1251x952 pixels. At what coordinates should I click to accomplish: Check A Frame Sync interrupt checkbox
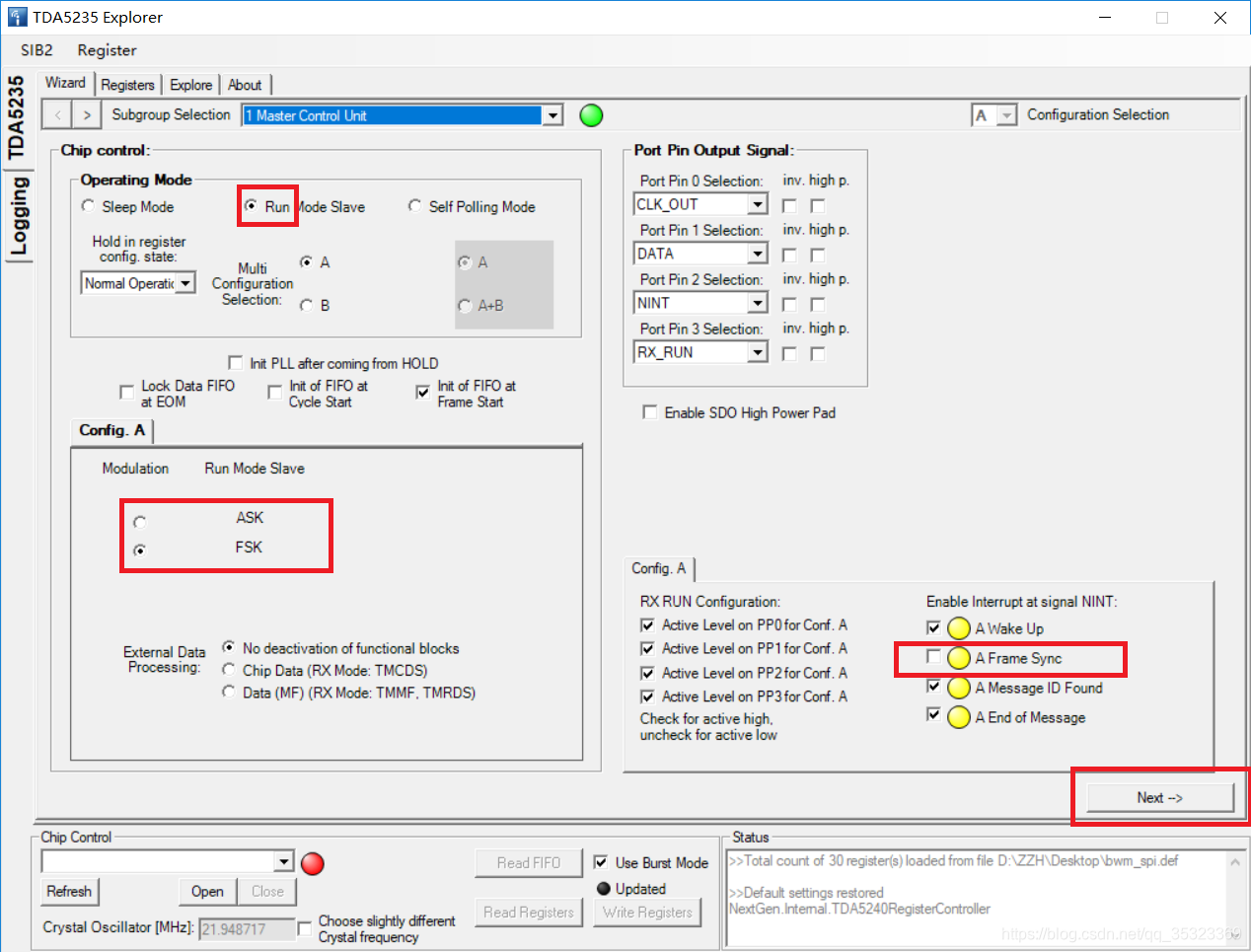pyautogui.click(x=933, y=657)
